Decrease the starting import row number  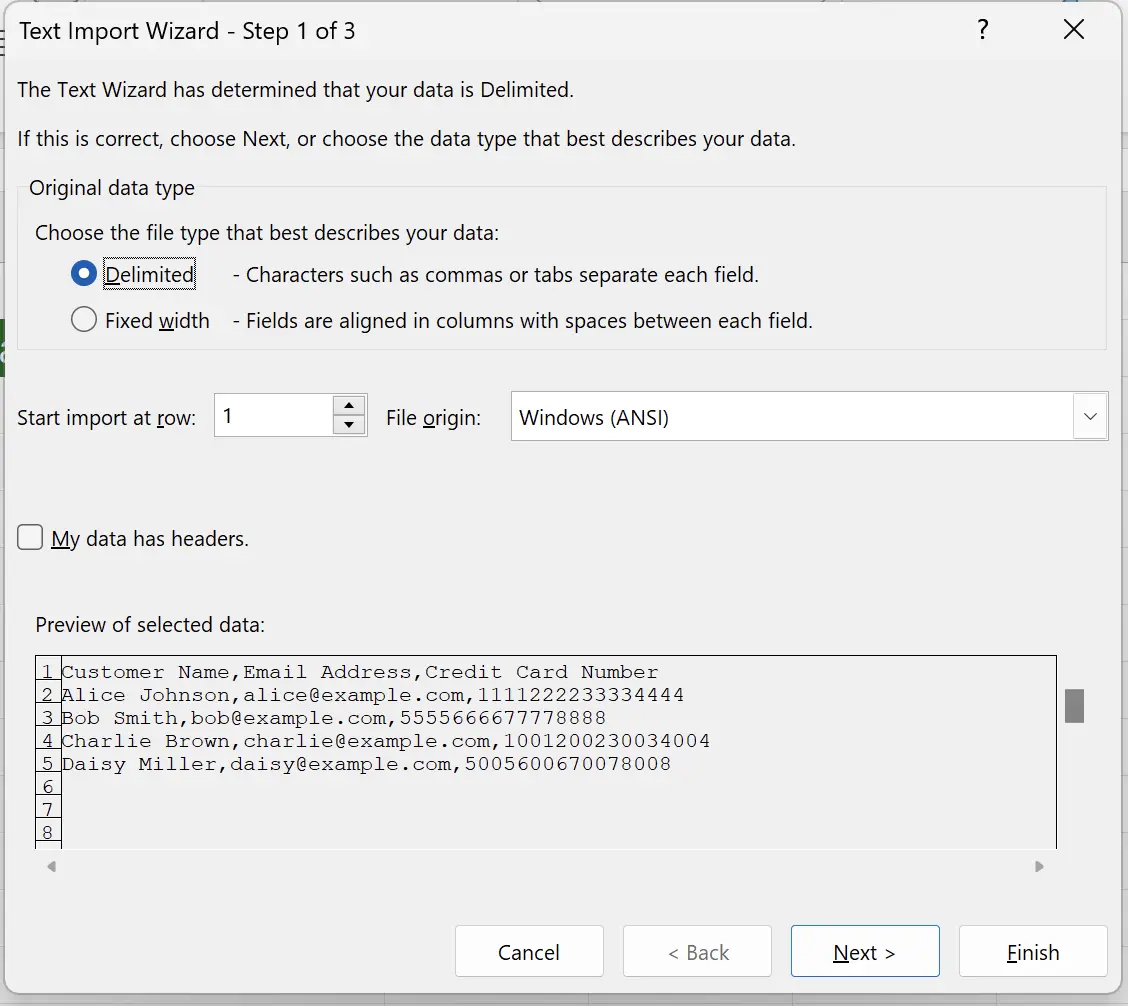[x=348, y=425]
